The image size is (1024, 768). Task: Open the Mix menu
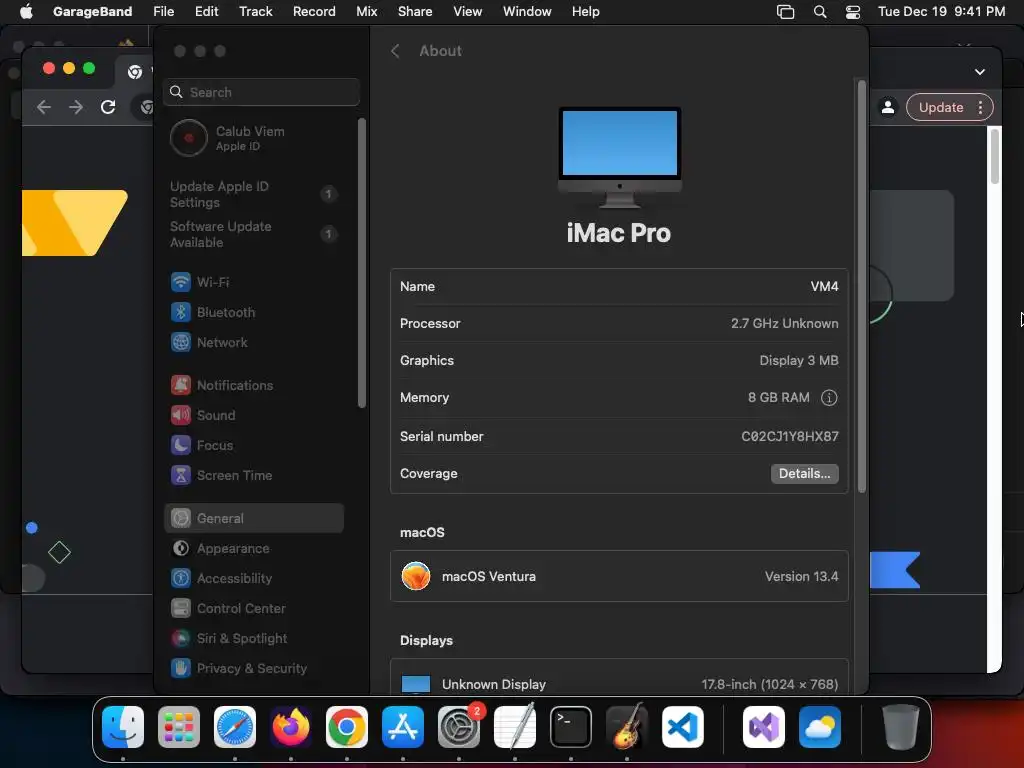pyautogui.click(x=366, y=11)
